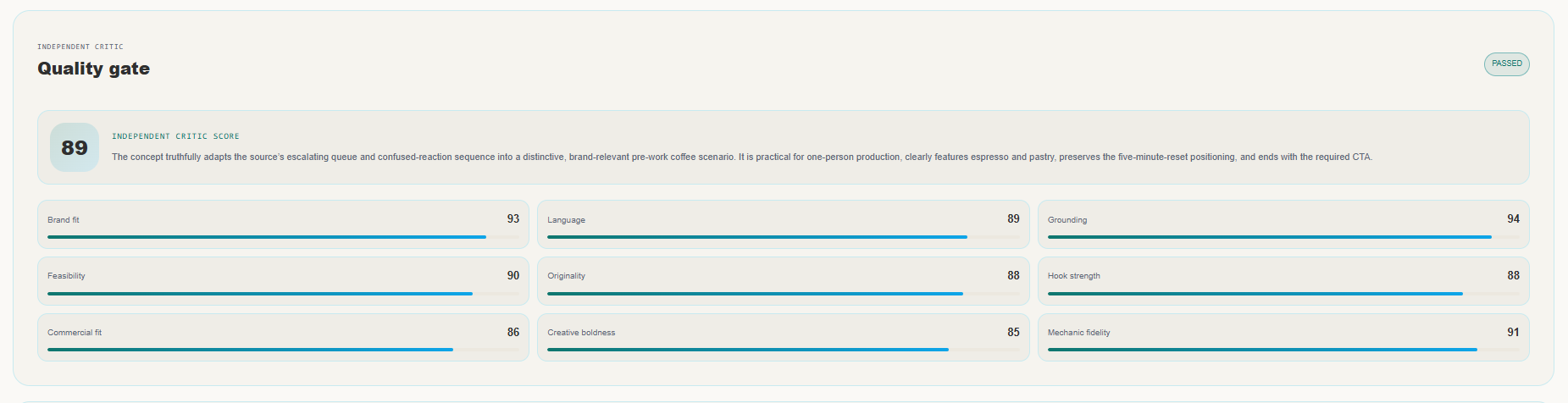Open the Feasibility score card
Screen dimensions: 1568x403
(283, 281)
